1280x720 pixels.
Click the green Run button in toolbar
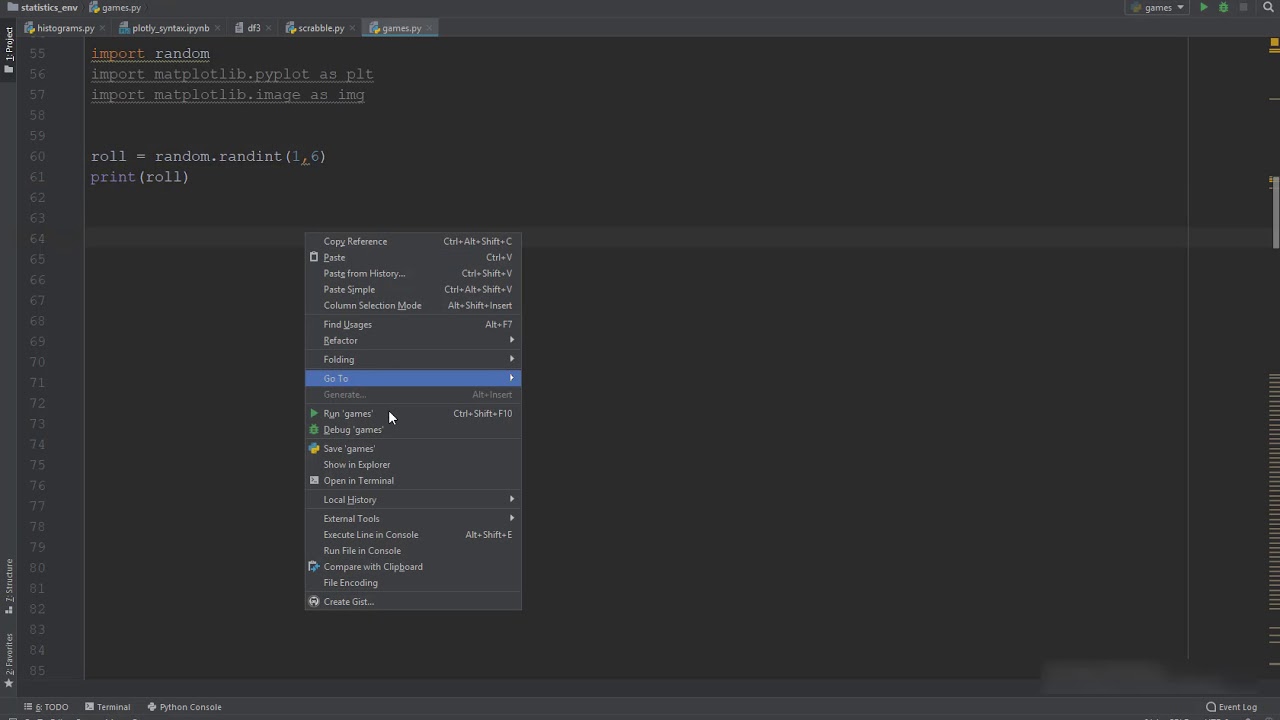[x=1204, y=8]
